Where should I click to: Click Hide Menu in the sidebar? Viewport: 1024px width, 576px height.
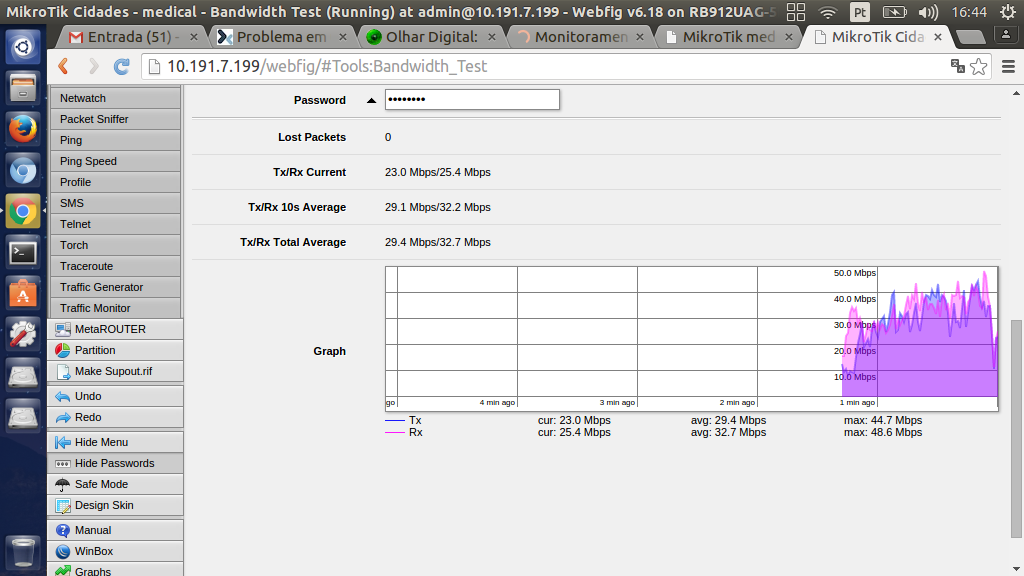115,442
